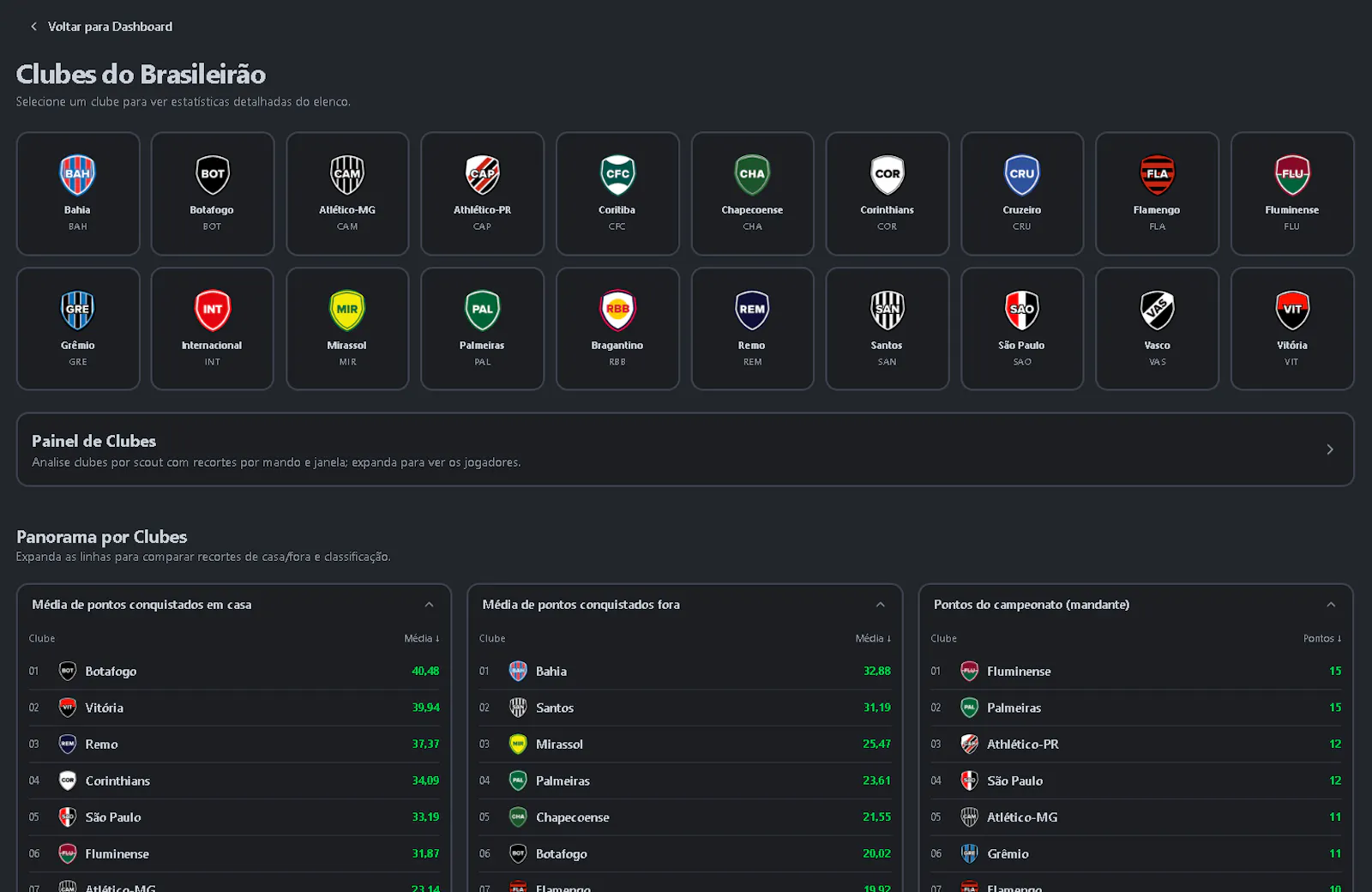Choose the Chapecoense club card
This screenshot has height=892, width=1372.
[752, 194]
